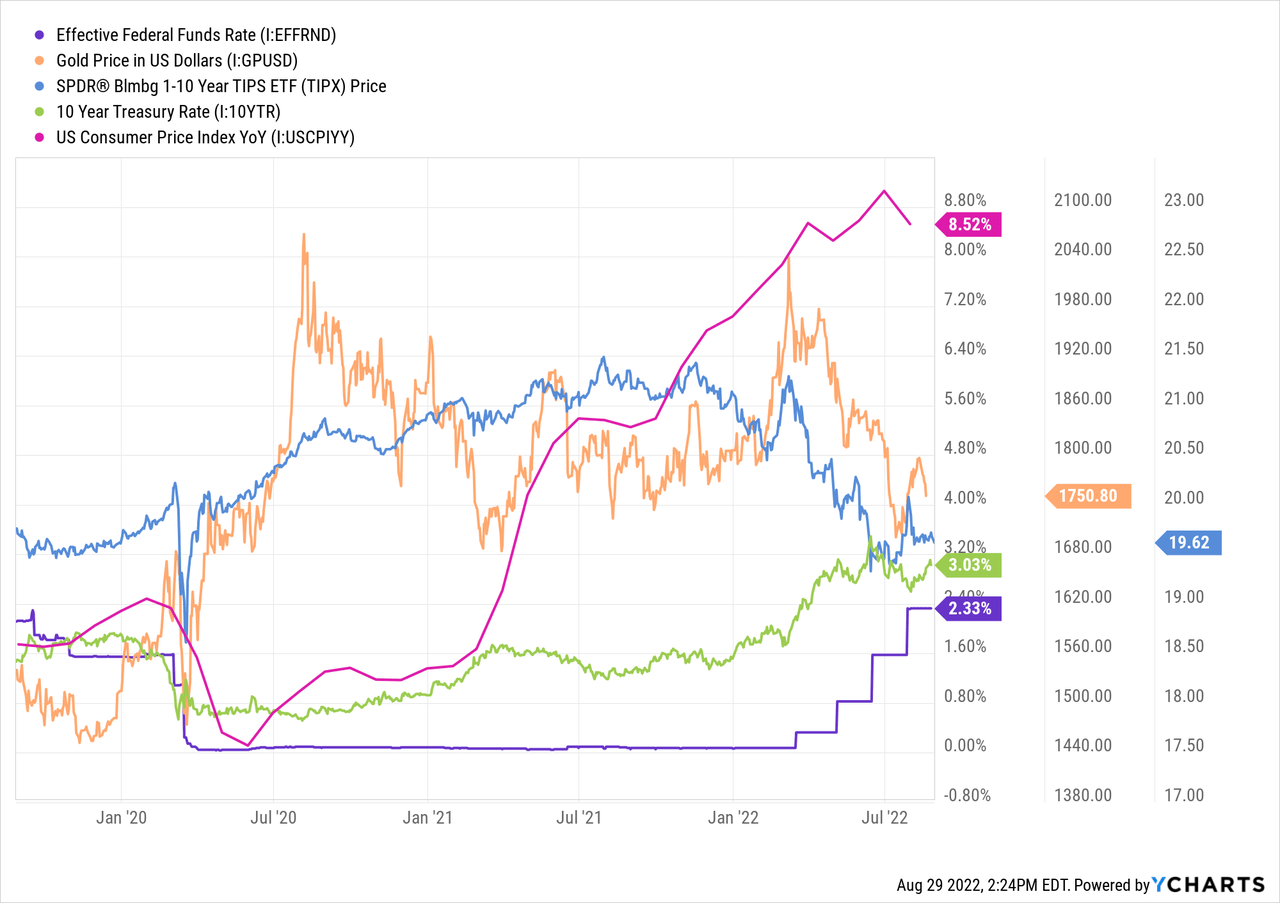Screen dimensions: 1280x903
Task: Click the 5.60% percent axis tick
Action: point(964,399)
